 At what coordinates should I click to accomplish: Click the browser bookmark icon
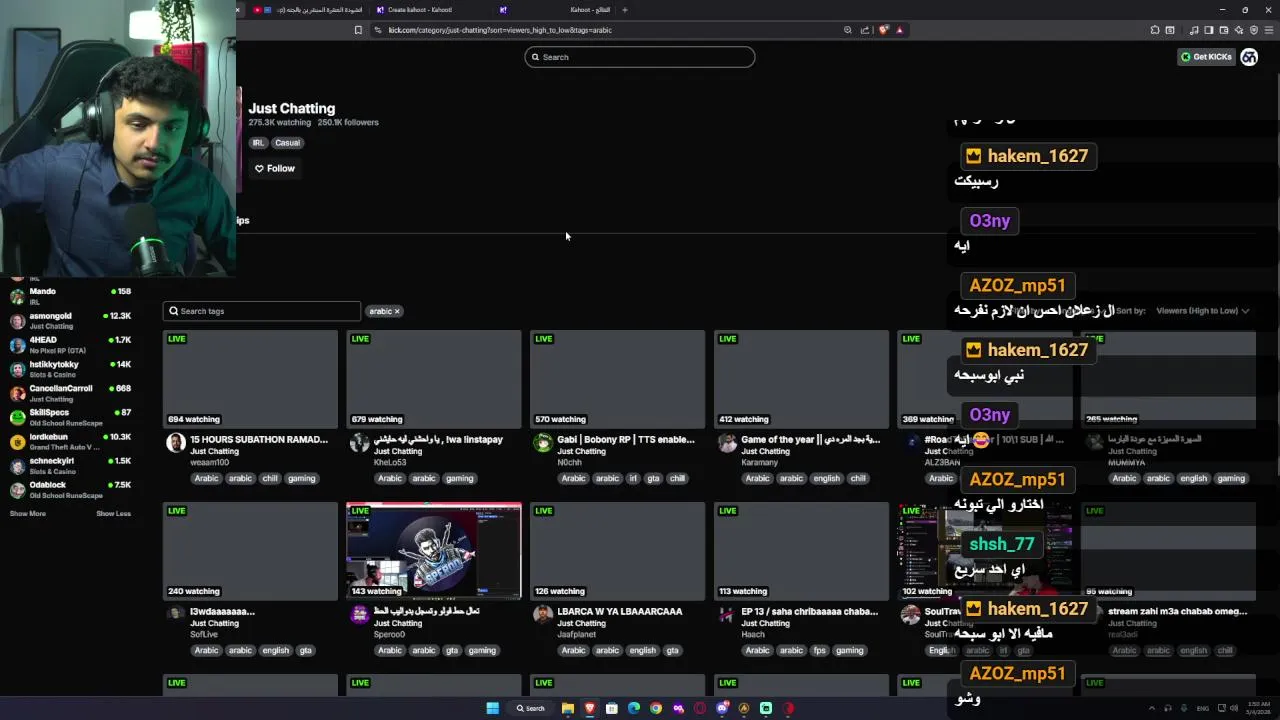click(x=358, y=30)
